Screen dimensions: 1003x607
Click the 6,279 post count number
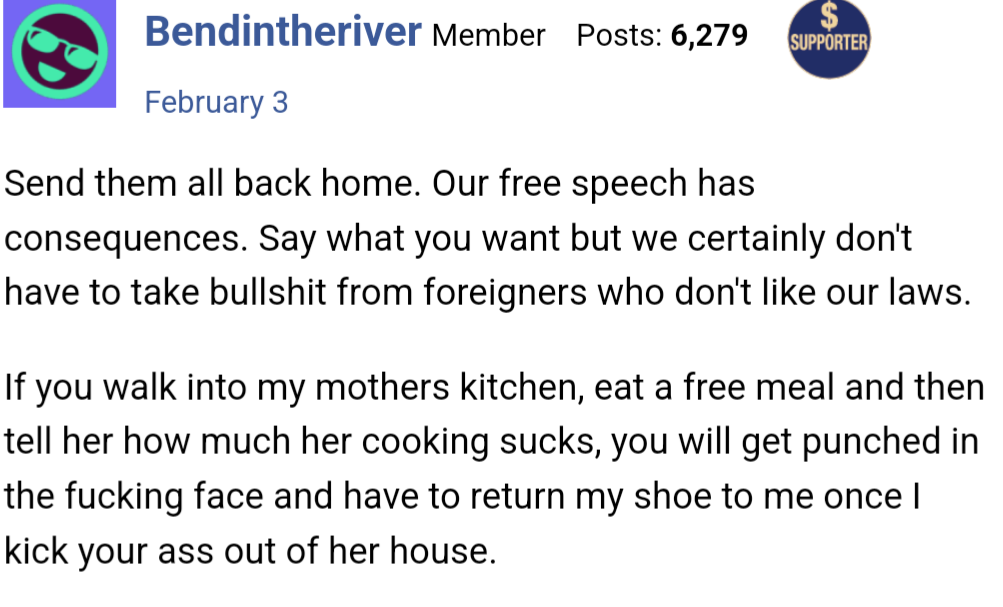(x=710, y=36)
